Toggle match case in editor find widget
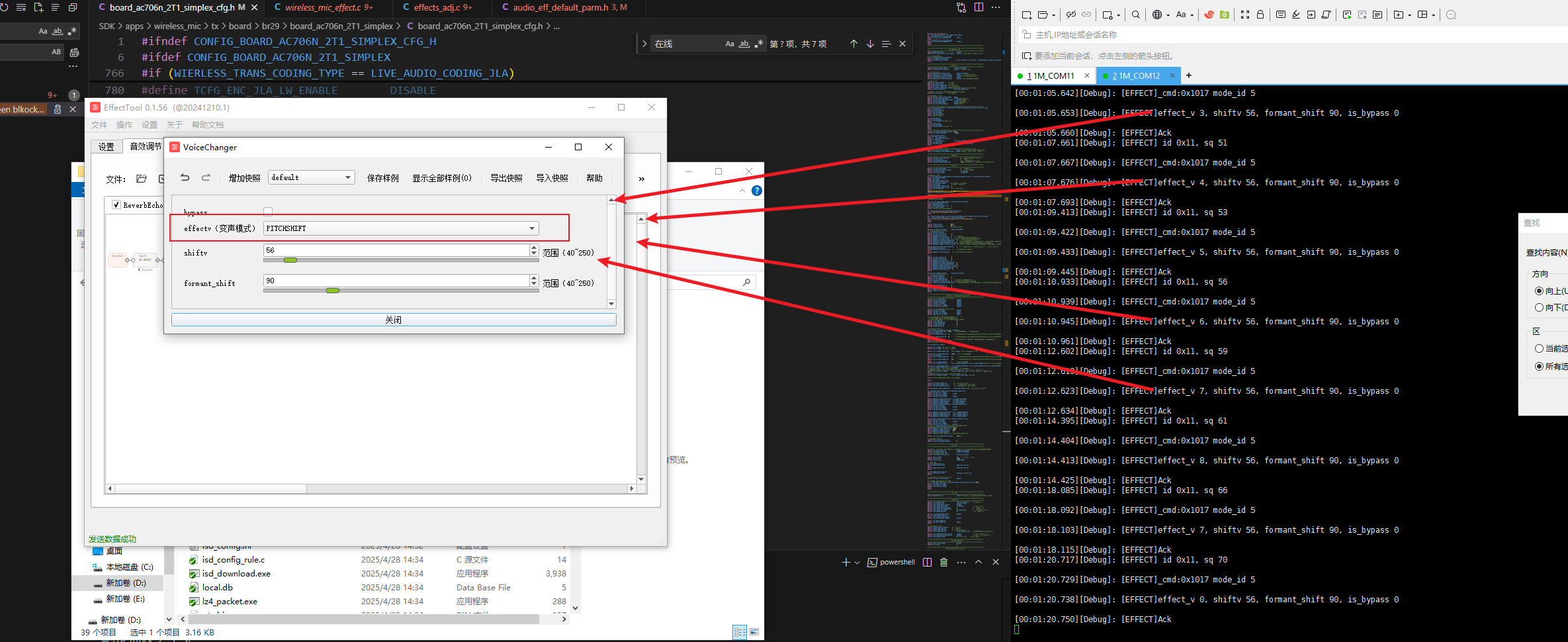The height and width of the screenshot is (642, 1568). (729, 44)
